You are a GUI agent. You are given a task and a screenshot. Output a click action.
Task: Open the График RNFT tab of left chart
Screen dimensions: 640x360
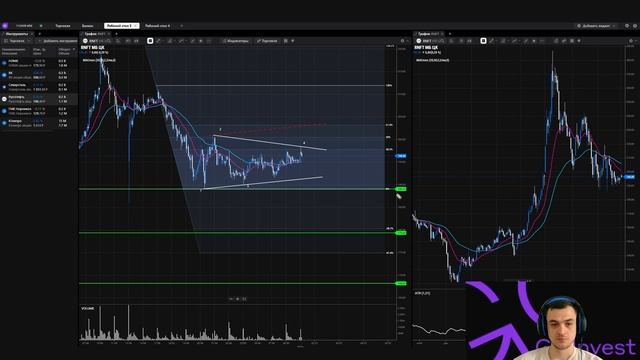coord(96,34)
